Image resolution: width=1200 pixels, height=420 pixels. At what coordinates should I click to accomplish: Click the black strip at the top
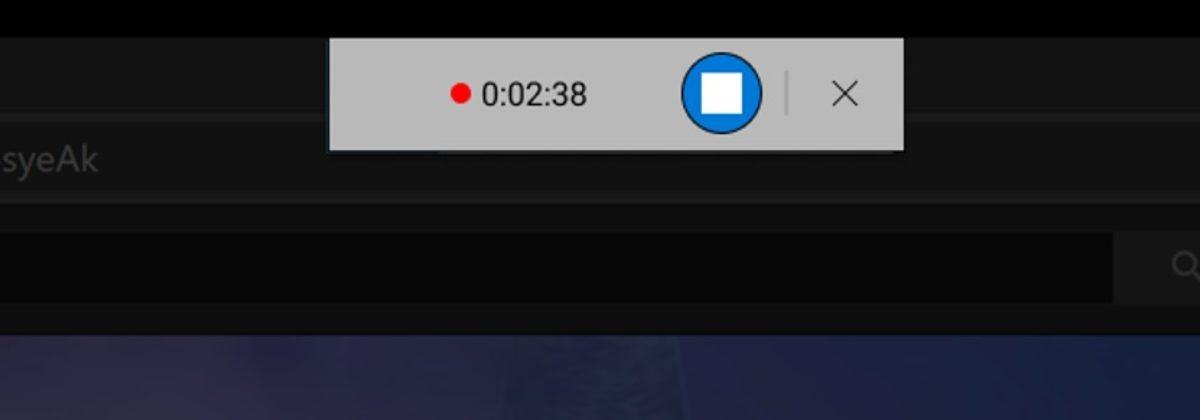[x=600, y=18]
